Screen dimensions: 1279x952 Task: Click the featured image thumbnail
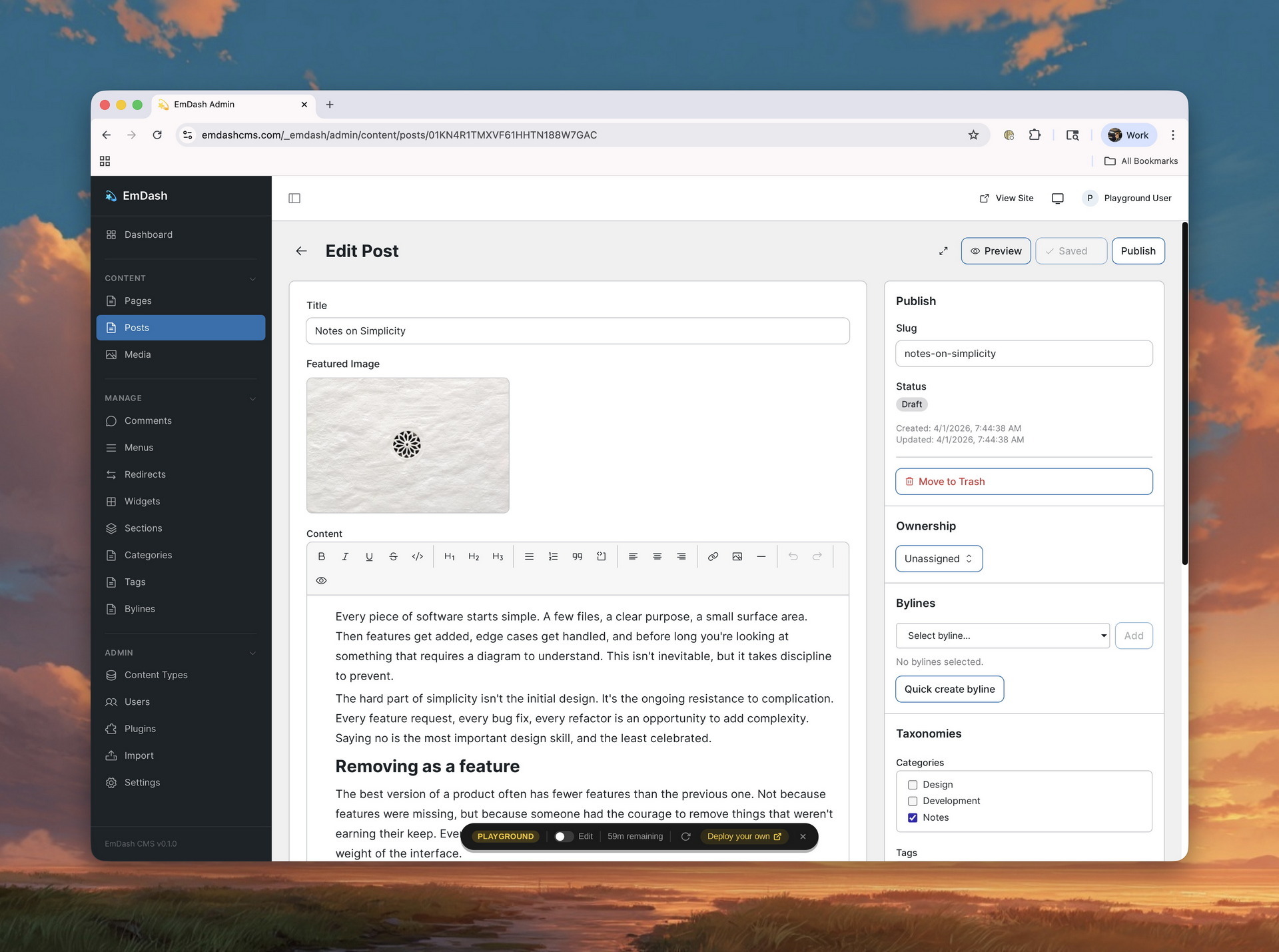coord(408,445)
